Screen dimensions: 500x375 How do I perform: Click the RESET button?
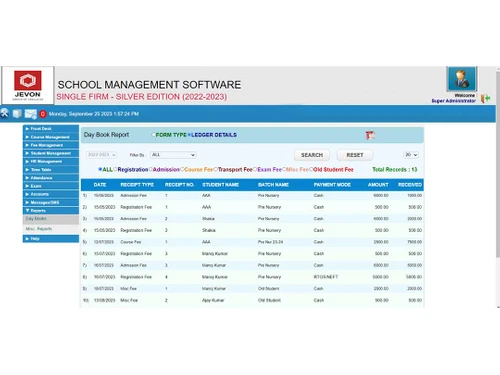(355, 155)
